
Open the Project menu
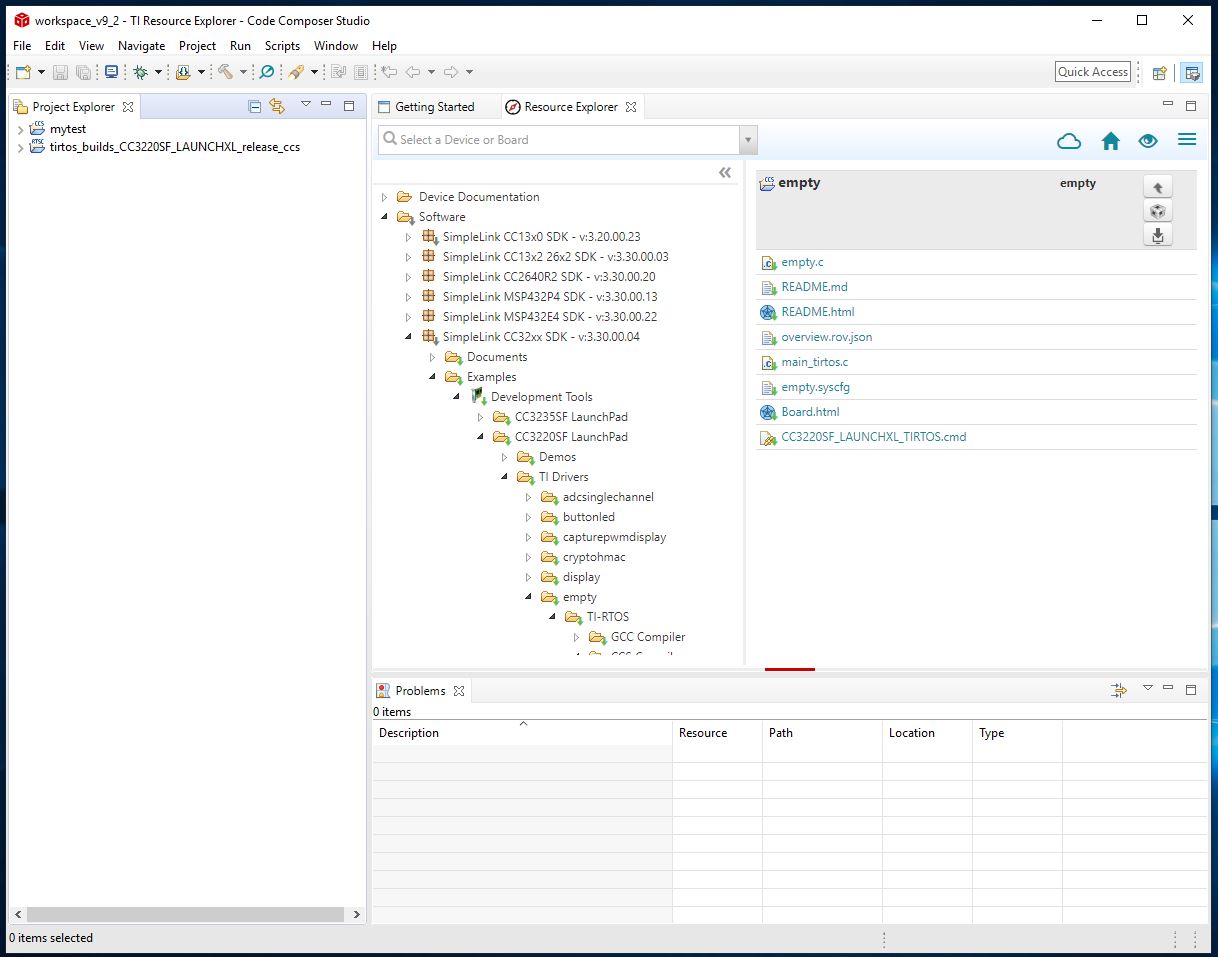pos(197,46)
